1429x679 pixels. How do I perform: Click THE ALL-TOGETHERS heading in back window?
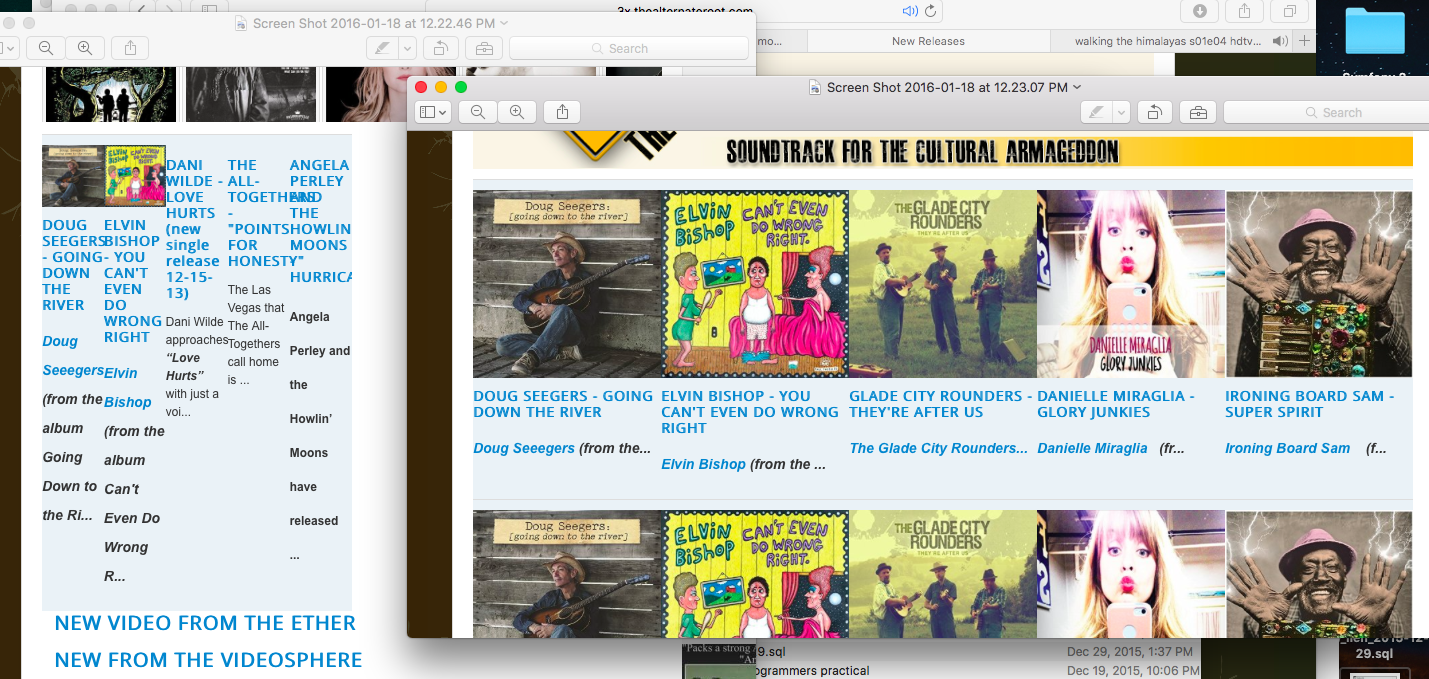[x=258, y=213]
